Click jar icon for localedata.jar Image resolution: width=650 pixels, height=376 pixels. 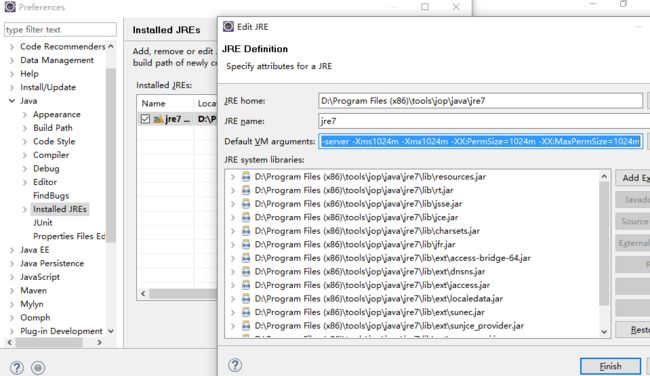point(246,298)
